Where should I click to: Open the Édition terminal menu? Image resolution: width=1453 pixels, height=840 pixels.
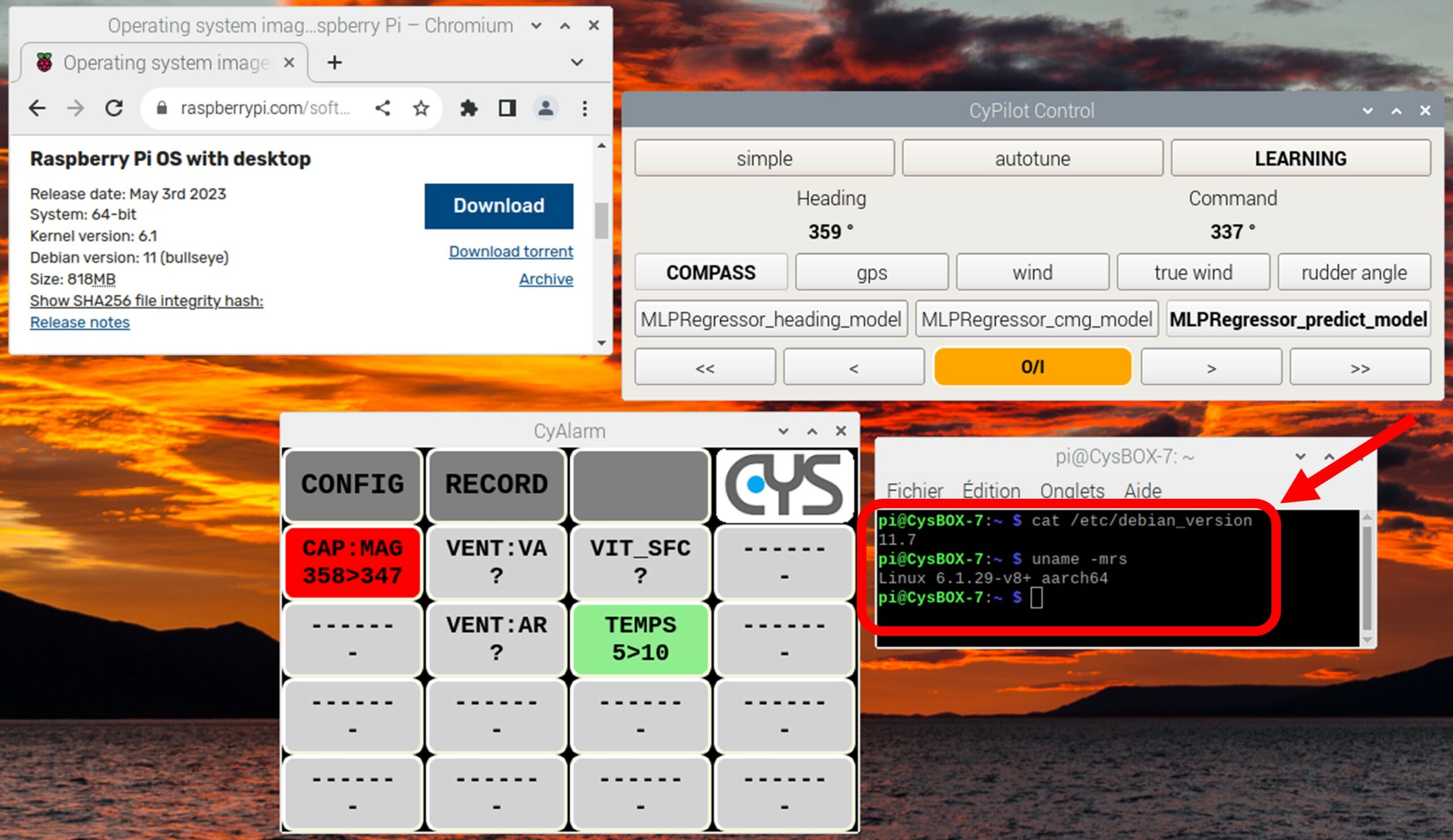991,490
